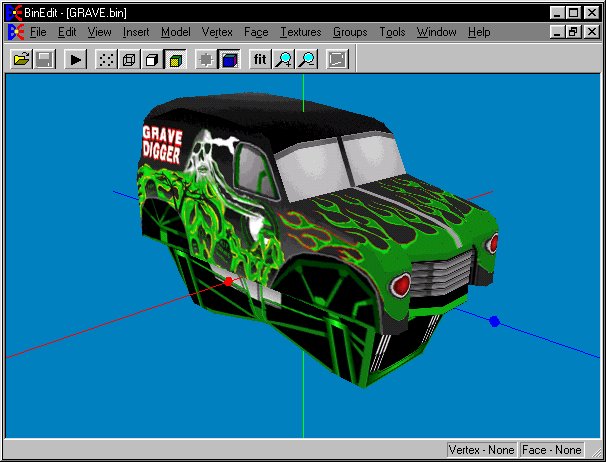Expand the Vertex menu
Screen dimensions: 606x462
pyautogui.click(x=217, y=32)
